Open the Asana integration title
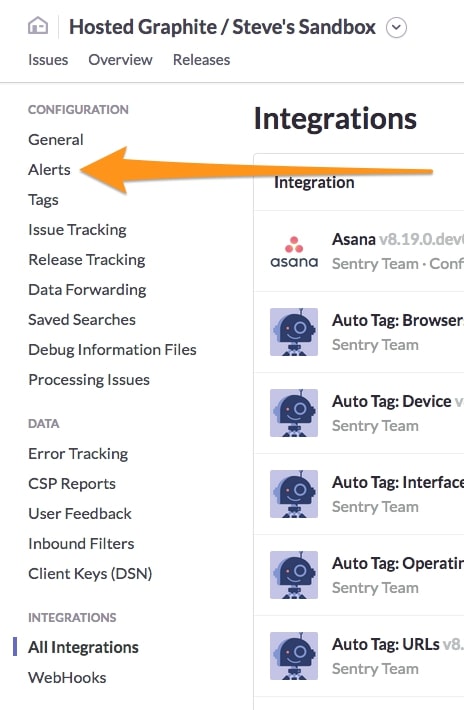The height and width of the screenshot is (710, 464). 354,239
